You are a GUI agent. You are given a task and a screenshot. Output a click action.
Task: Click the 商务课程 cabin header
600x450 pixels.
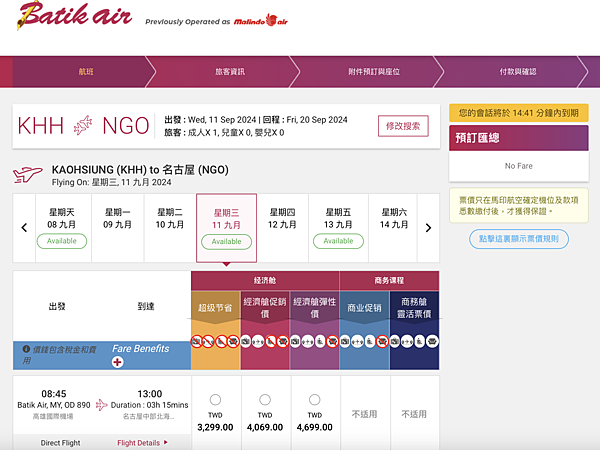tap(389, 280)
